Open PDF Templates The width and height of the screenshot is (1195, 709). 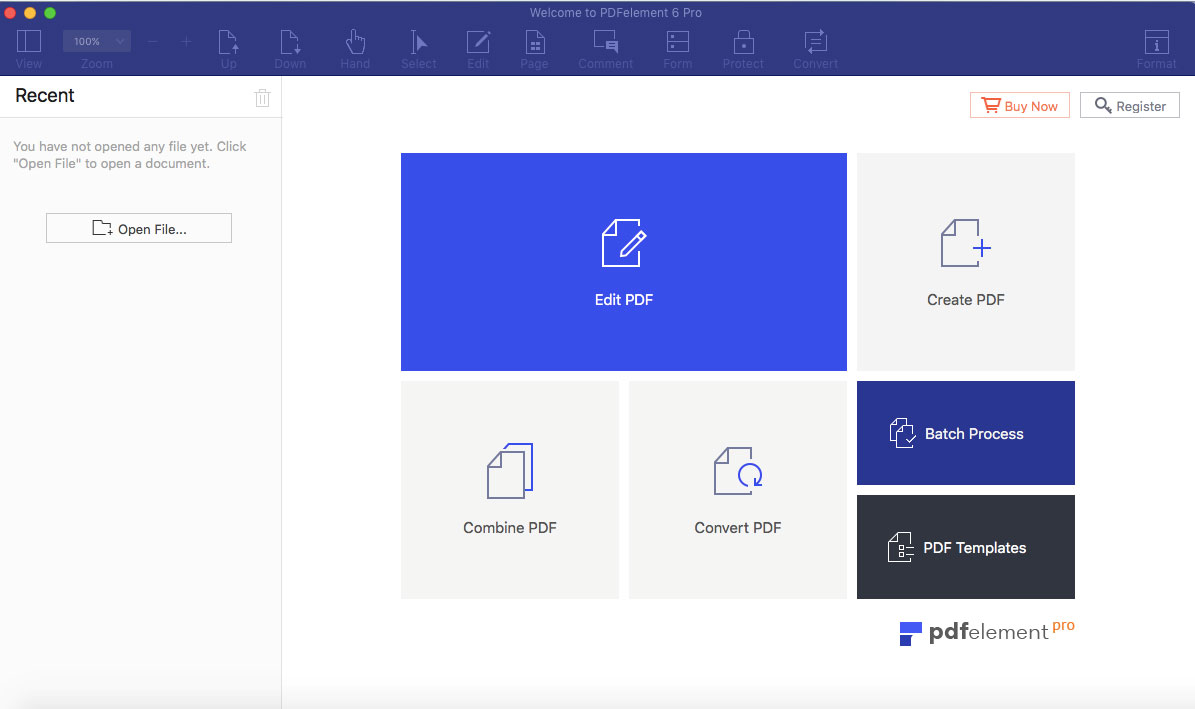pyautogui.click(x=964, y=547)
